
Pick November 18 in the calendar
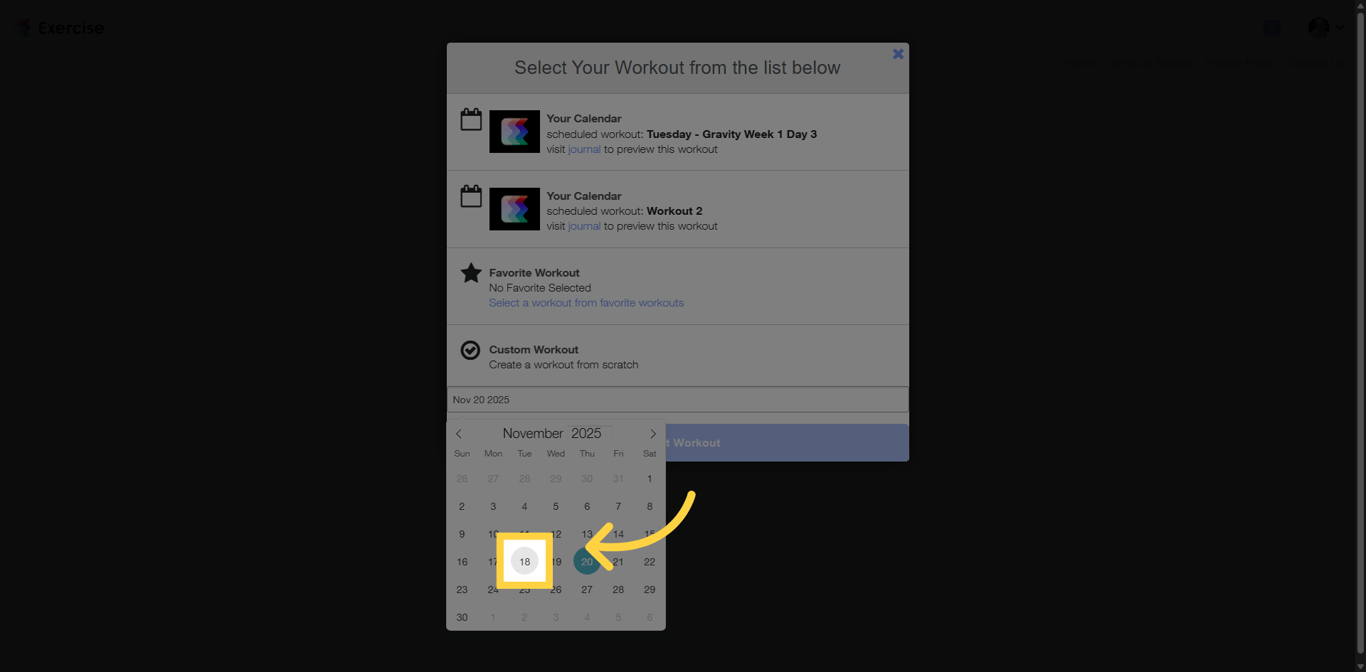click(524, 562)
